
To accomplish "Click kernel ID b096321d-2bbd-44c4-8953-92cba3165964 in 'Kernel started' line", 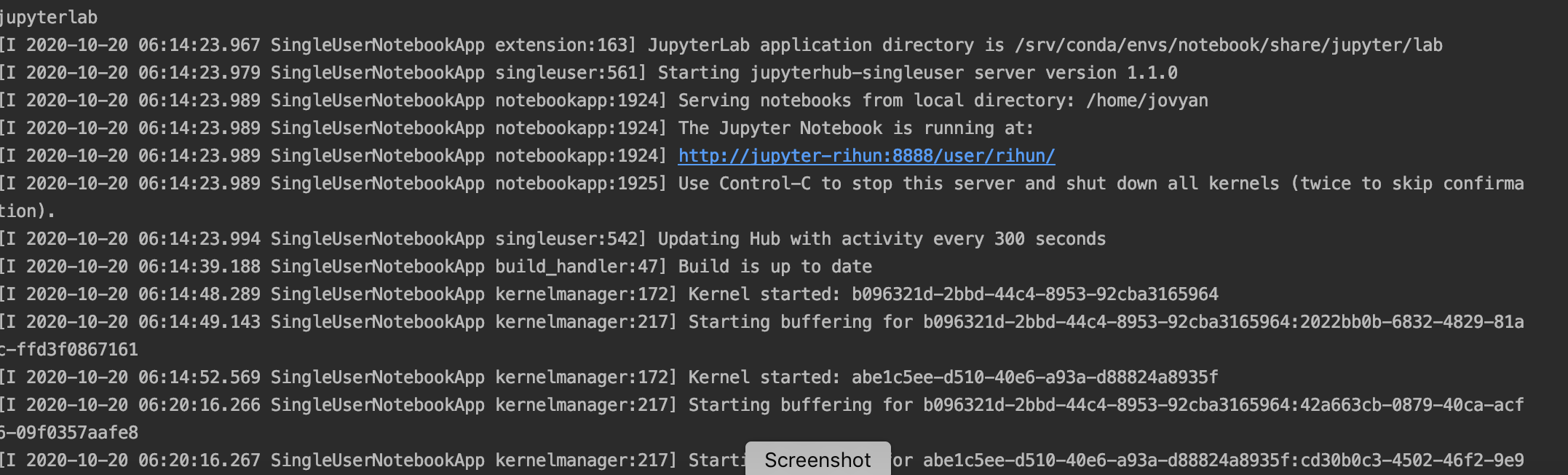I will tap(1034, 294).
